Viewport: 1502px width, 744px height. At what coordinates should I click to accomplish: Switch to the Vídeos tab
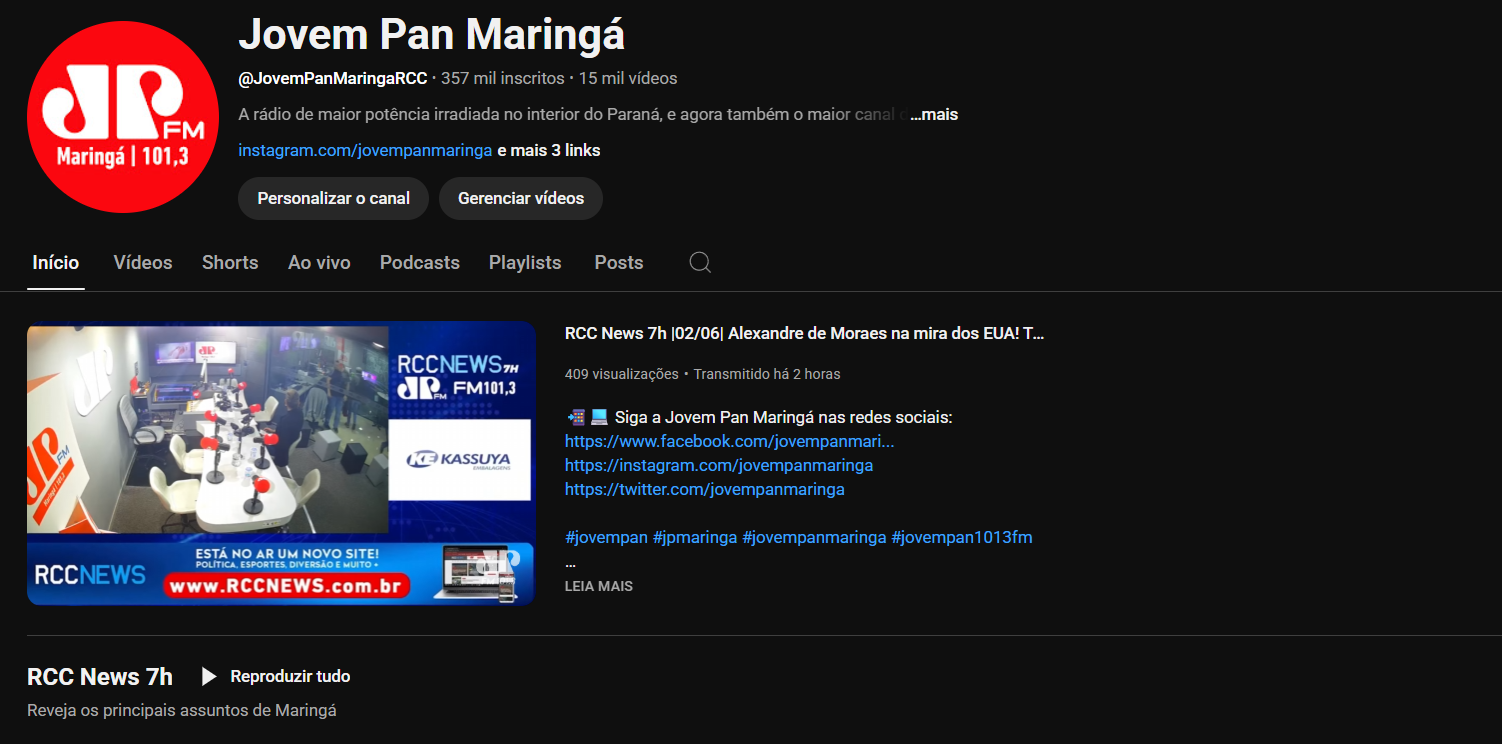pos(143,263)
